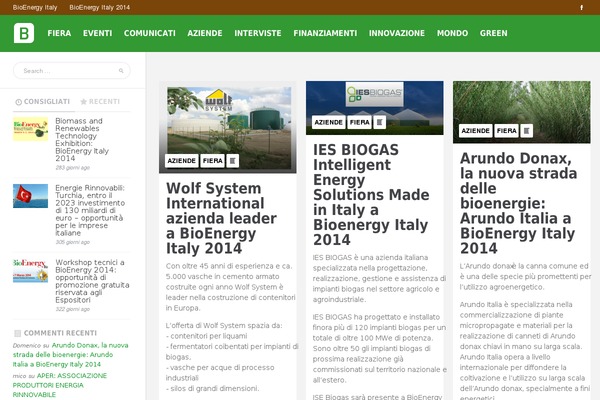Open Arundo Donax la nuova strada title
600x400 pixels.
pyautogui.click(x=518, y=203)
